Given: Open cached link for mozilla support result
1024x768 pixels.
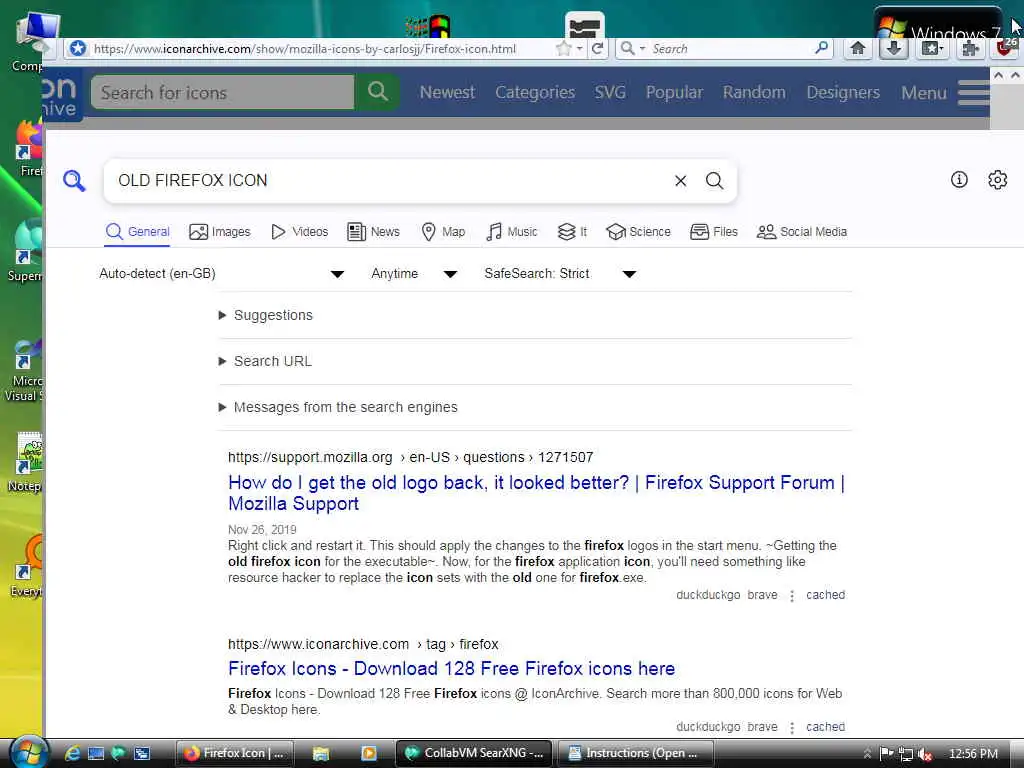Looking at the screenshot, I should pos(825,595).
